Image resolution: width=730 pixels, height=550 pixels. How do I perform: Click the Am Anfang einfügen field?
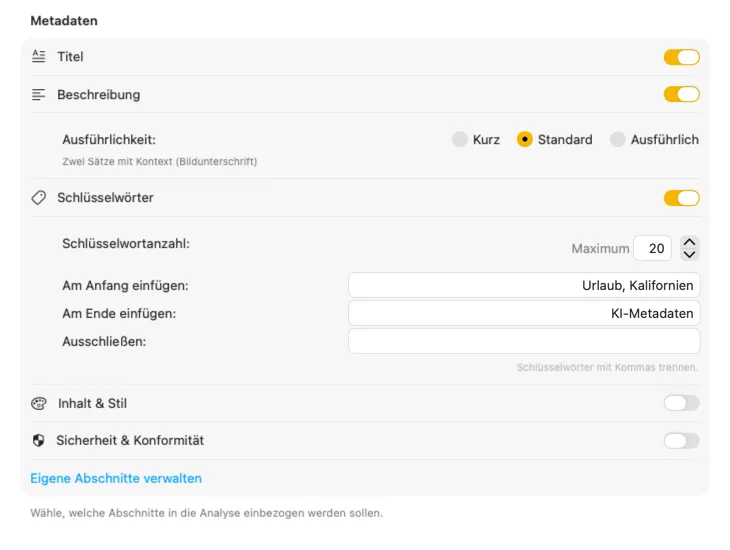[524, 285]
